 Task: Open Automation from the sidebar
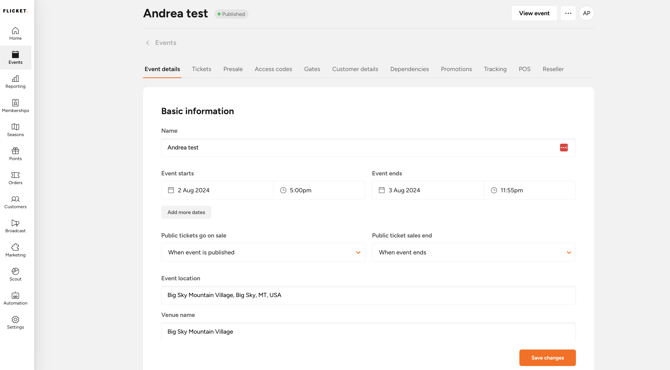coord(15,298)
